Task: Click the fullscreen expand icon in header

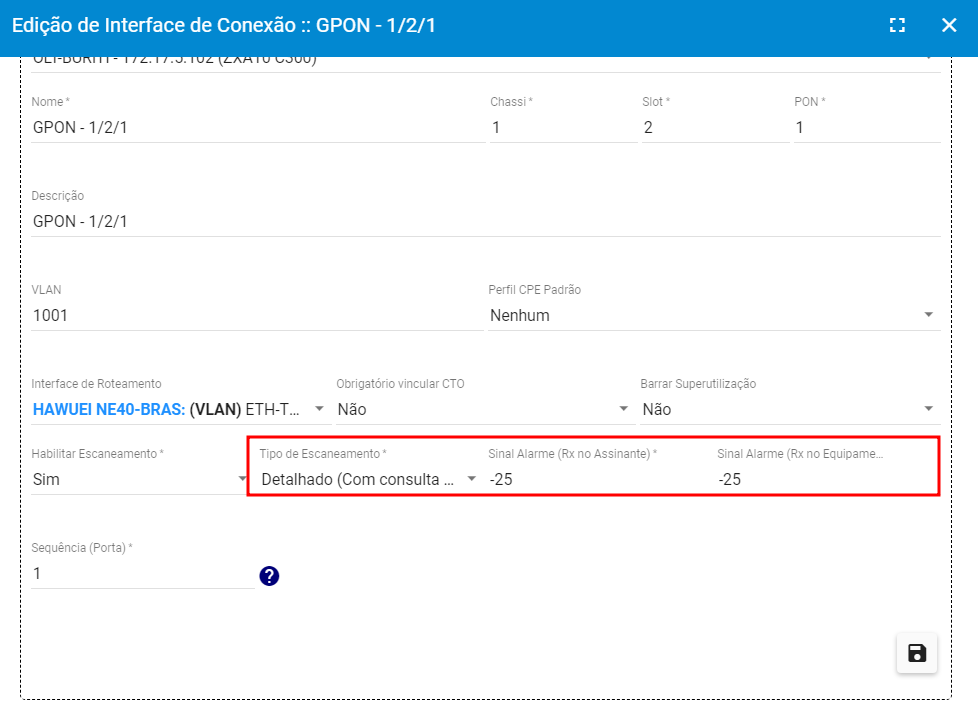Action: click(897, 25)
